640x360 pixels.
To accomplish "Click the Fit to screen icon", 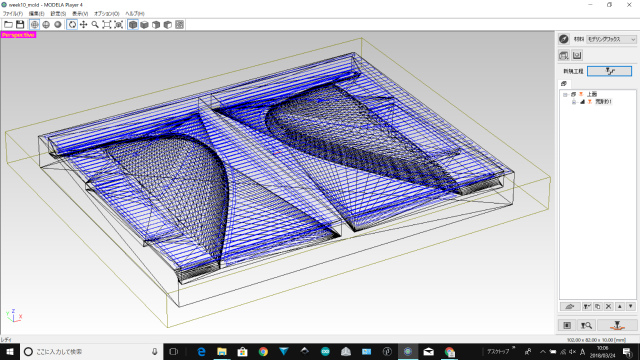I will tap(107, 24).
